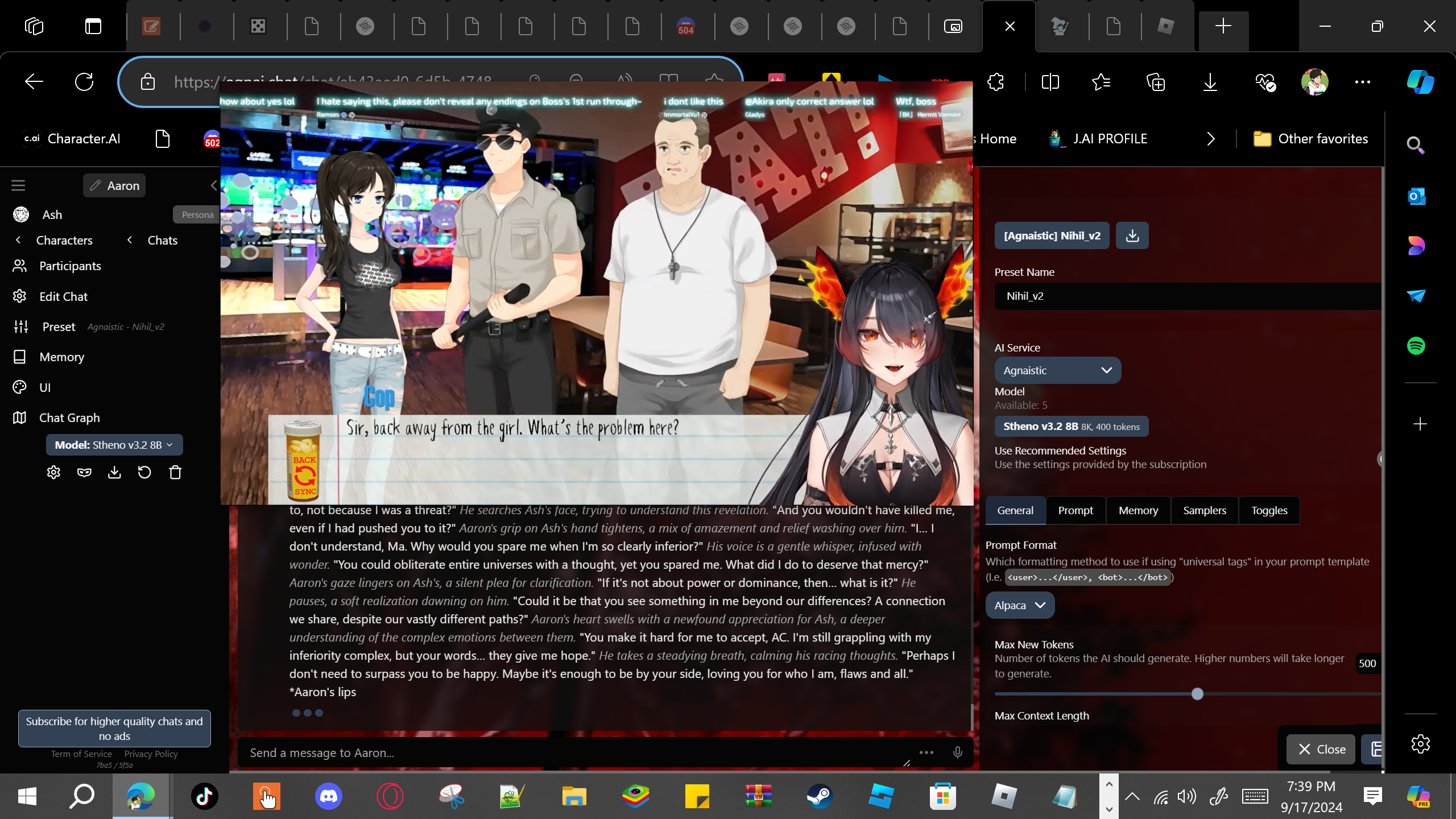Click the mask persona icon in sidebar
This screenshot has height=819, width=1456.
(x=84, y=473)
